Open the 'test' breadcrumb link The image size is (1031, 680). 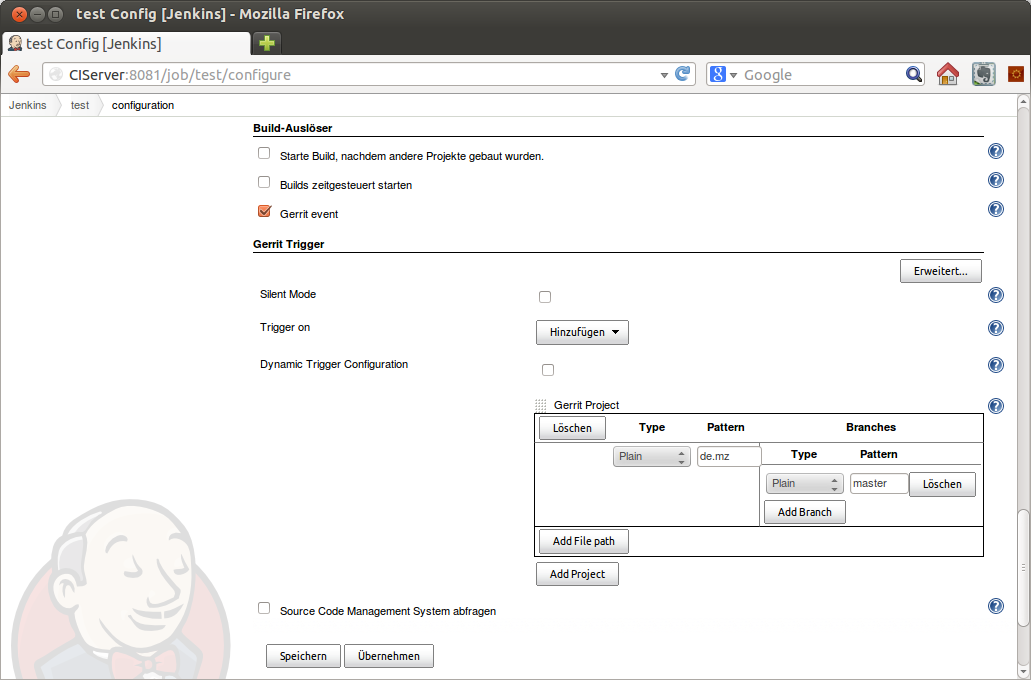coord(80,105)
